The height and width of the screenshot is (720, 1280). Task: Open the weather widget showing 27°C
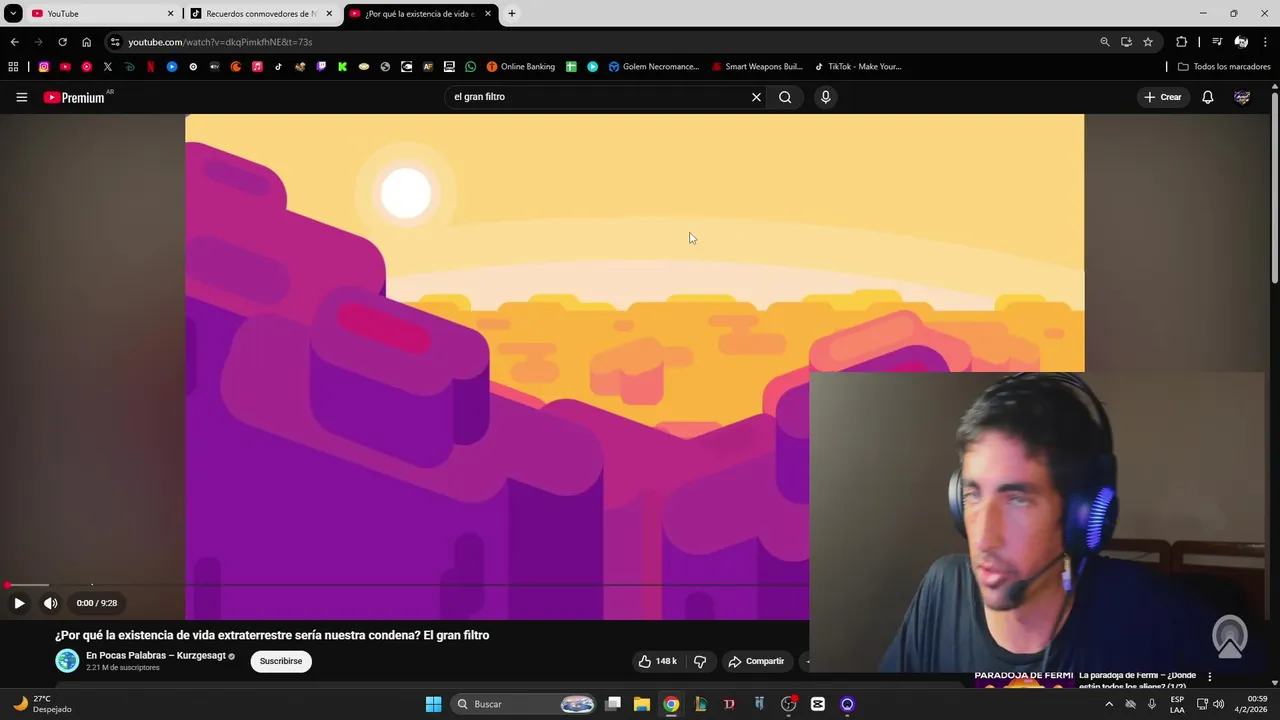[x=41, y=704]
